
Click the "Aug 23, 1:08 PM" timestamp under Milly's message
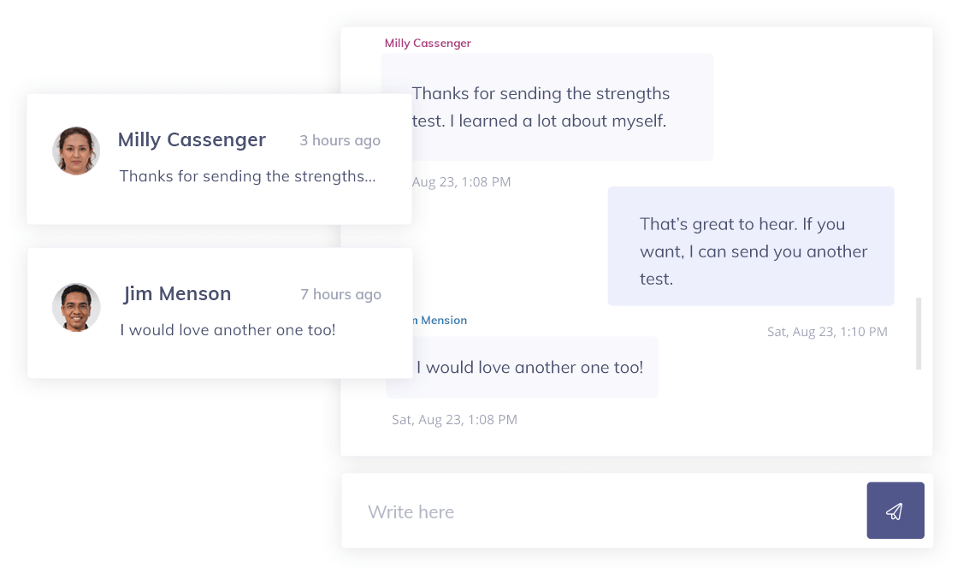pos(461,182)
